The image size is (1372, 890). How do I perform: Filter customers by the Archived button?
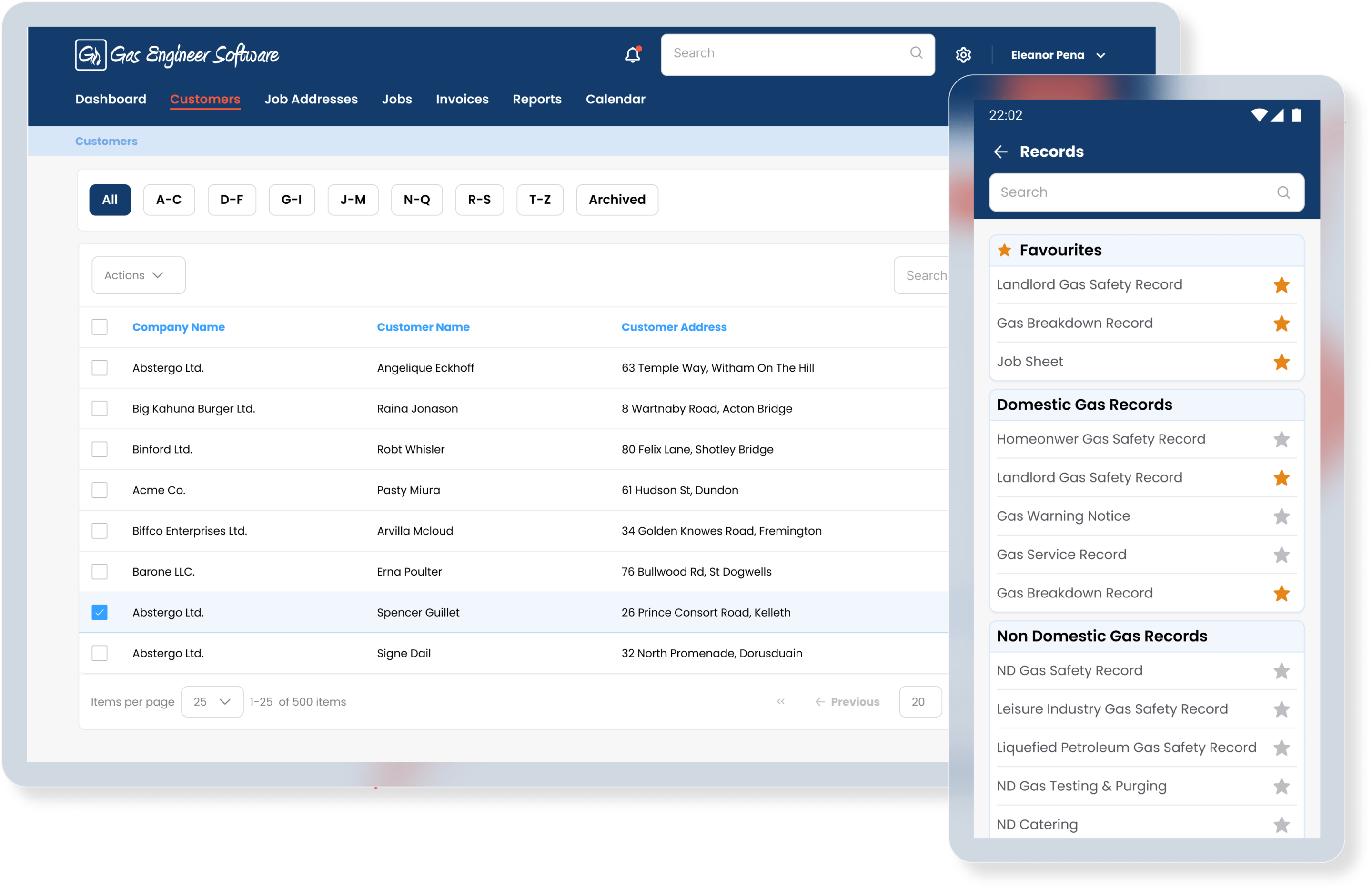point(617,200)
